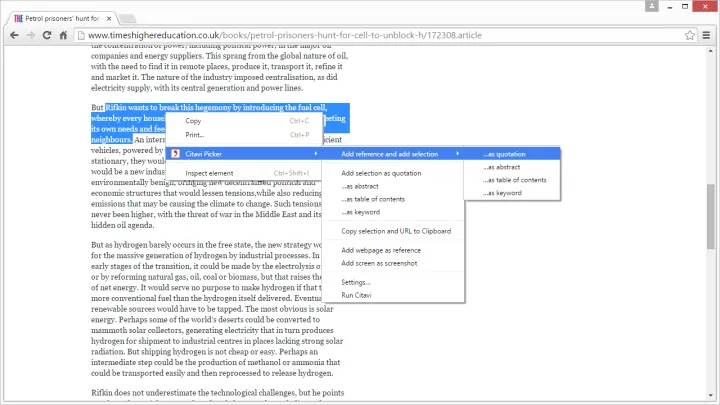Click the Petrol prisoners' hunt tab
720x405 pixels.
(x=62, y=19)
